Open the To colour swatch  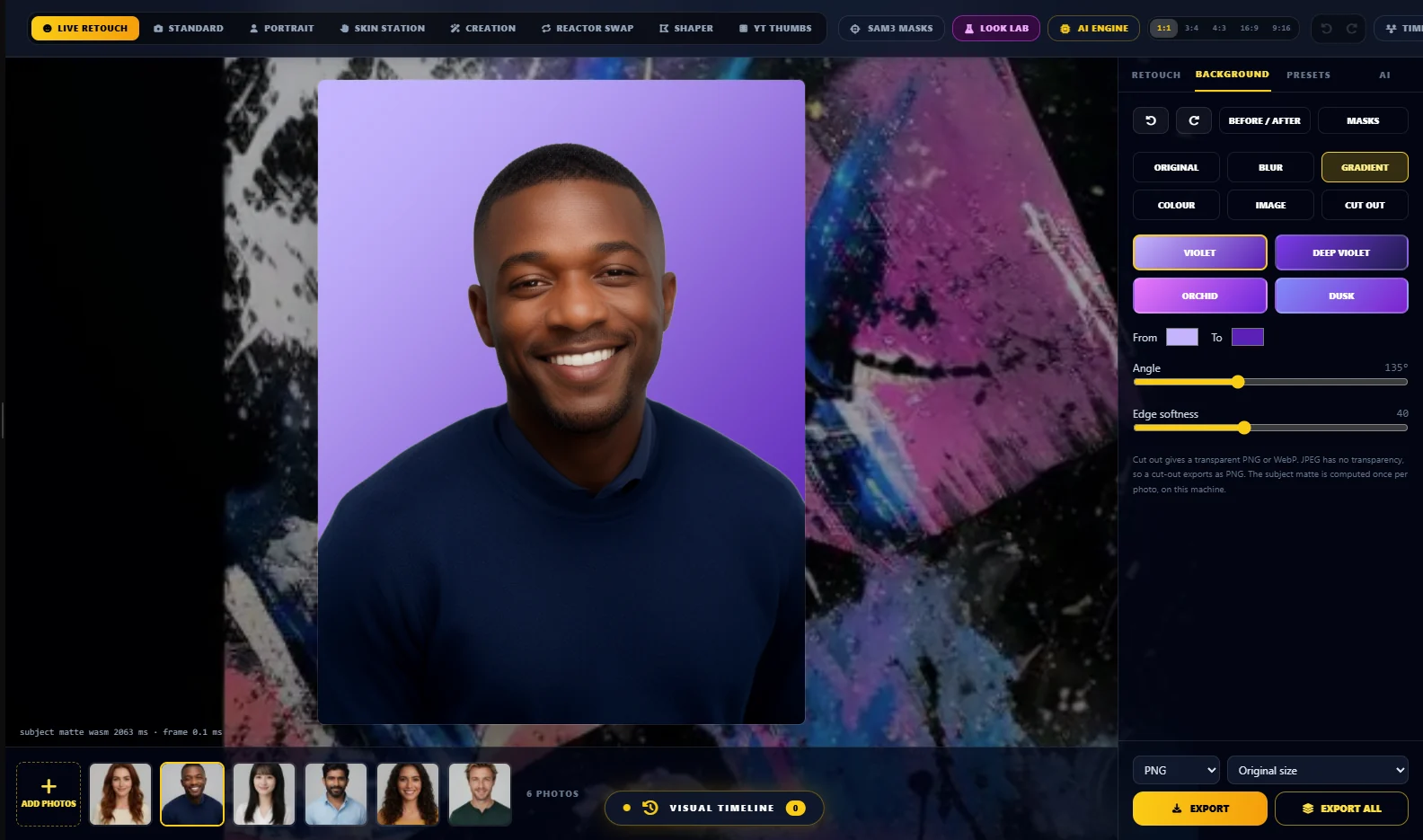click(1248, 337)
